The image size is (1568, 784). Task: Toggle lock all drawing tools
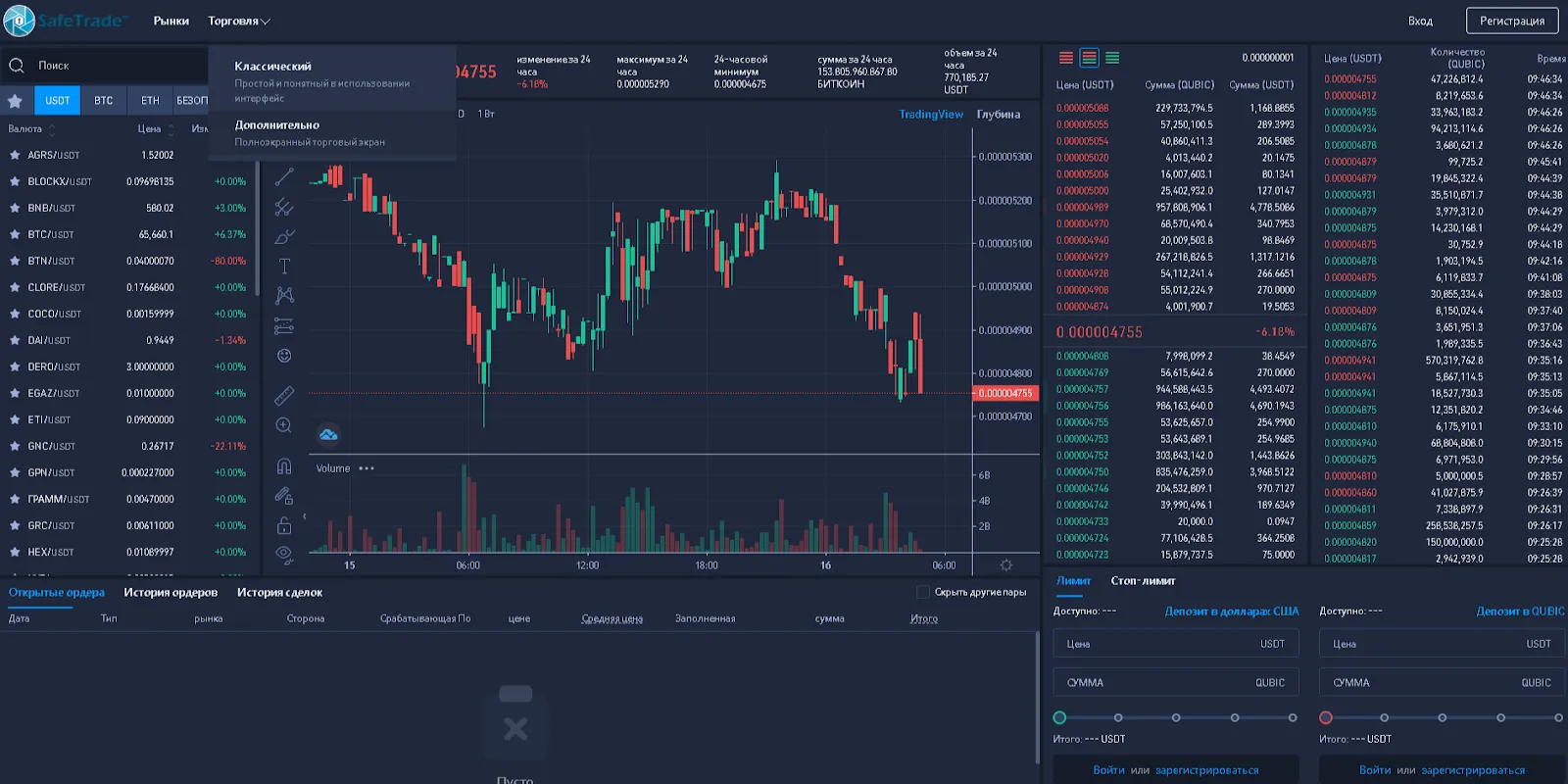click(284, 525)
